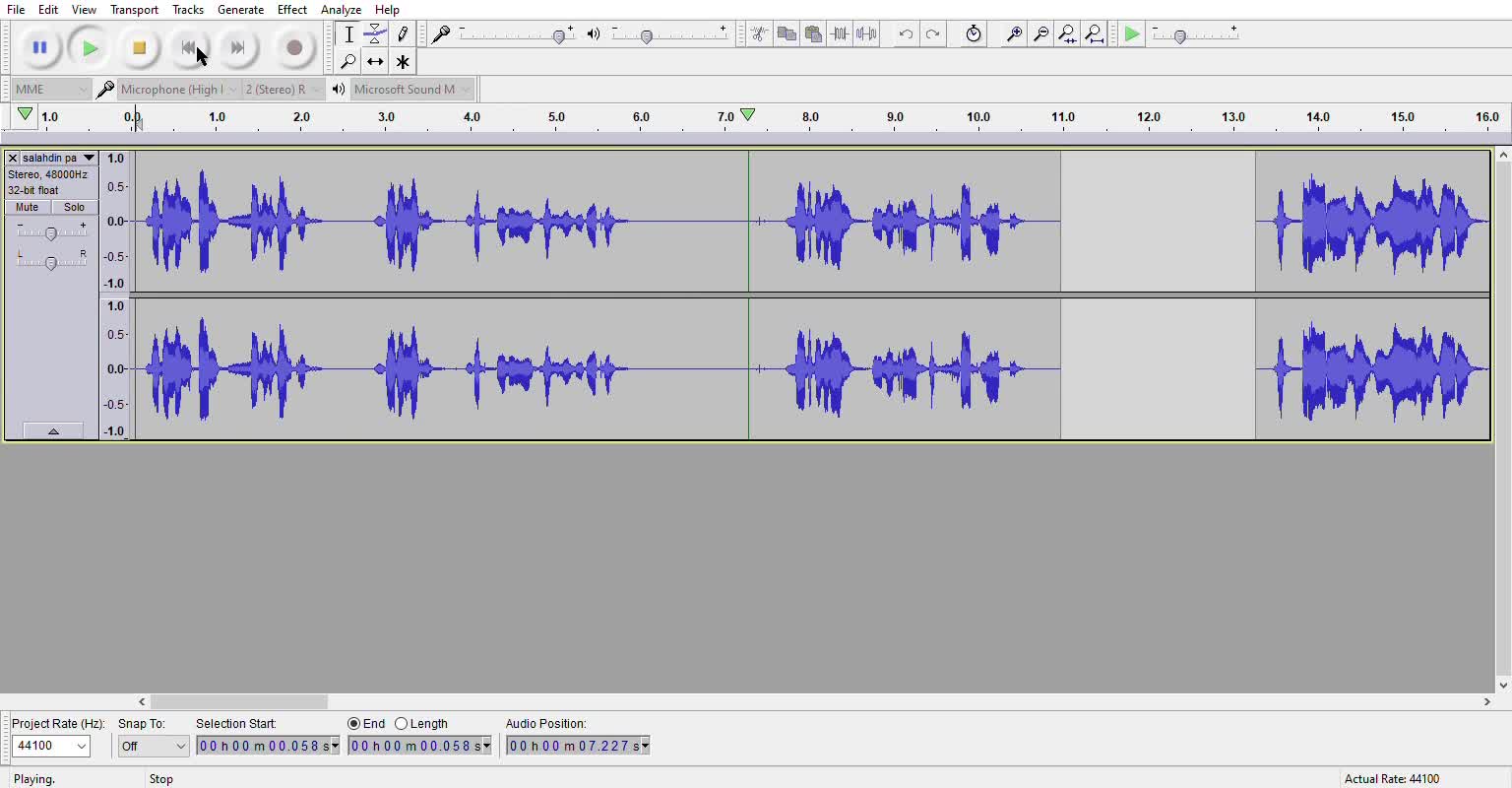Image resolution: width=1512 pixels, height=788 pixels.
Task: Open the MME audio host dropdown
Action: tap(52, 90)
